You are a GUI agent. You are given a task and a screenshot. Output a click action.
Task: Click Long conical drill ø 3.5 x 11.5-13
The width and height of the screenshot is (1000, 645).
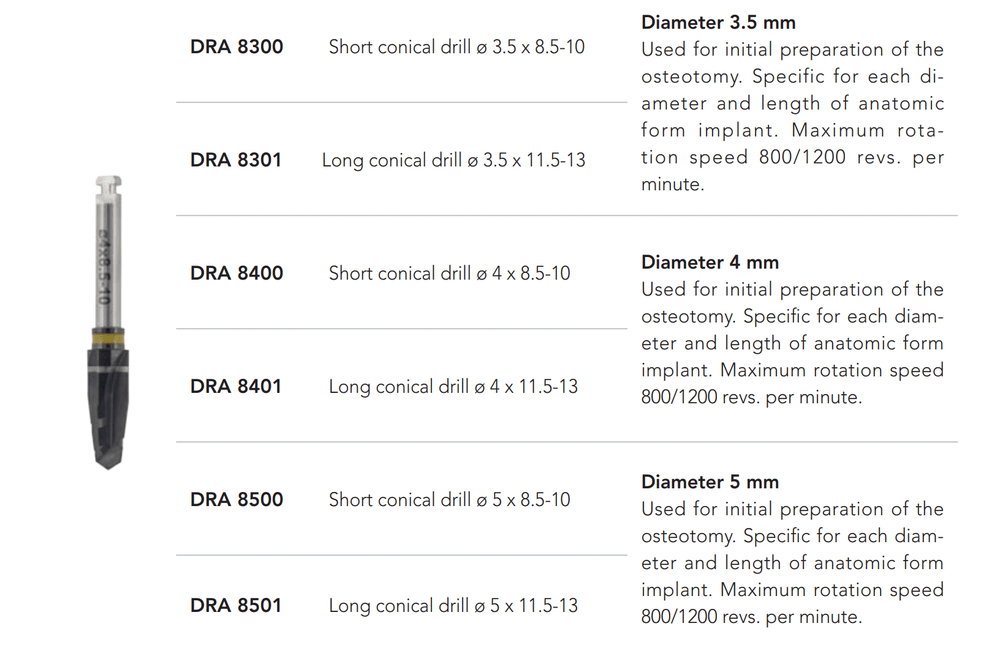click(453, 160)
